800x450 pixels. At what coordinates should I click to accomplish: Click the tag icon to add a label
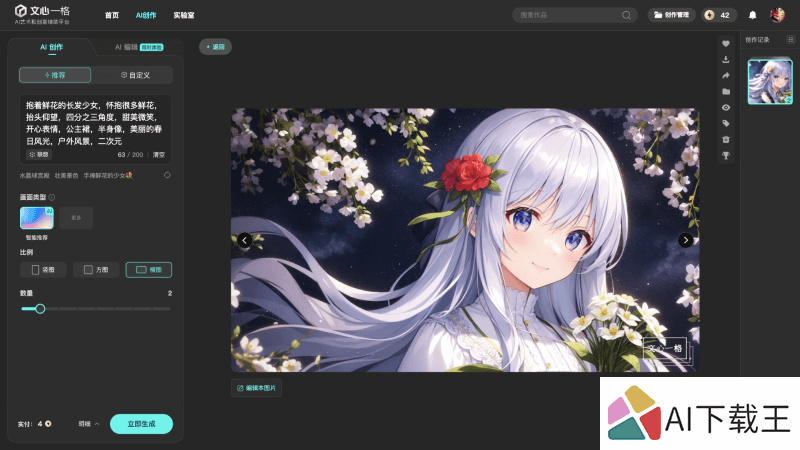(726, 123)
